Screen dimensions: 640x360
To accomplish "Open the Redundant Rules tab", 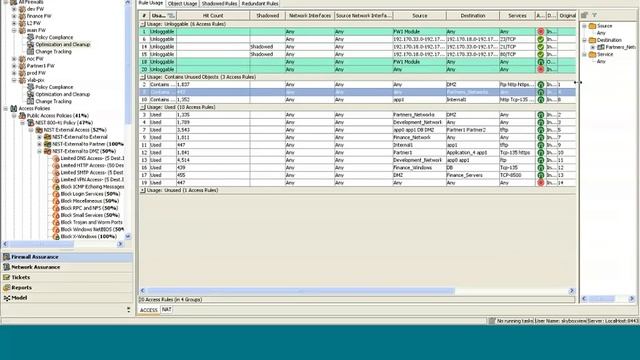I will click(x=260, y=4).
